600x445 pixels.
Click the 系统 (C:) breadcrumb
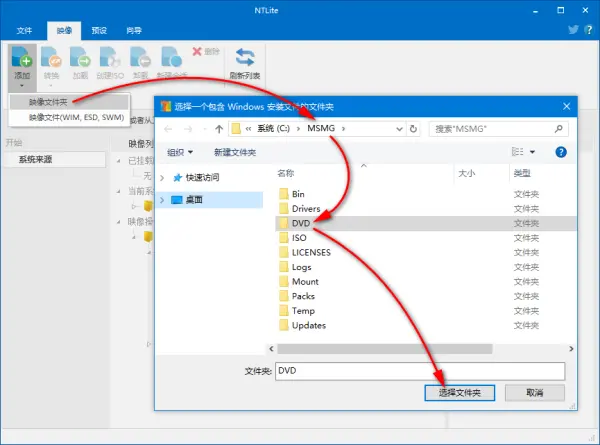[274, 129]
